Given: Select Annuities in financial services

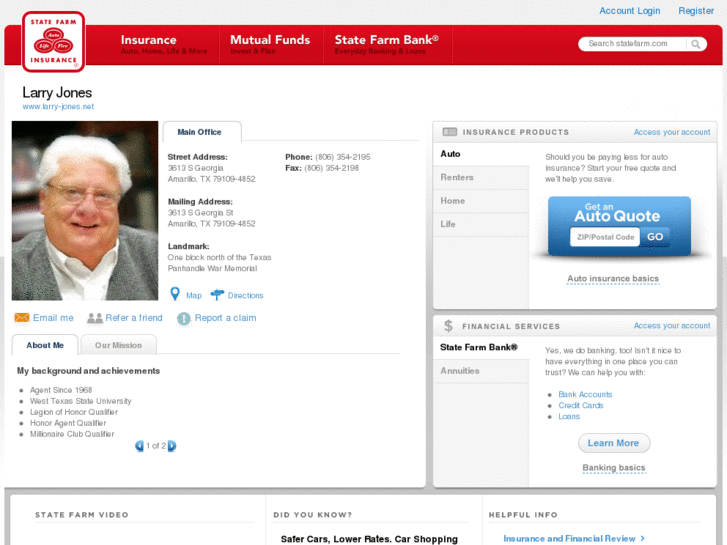Looking at the screenshot, I should (481, 371).
